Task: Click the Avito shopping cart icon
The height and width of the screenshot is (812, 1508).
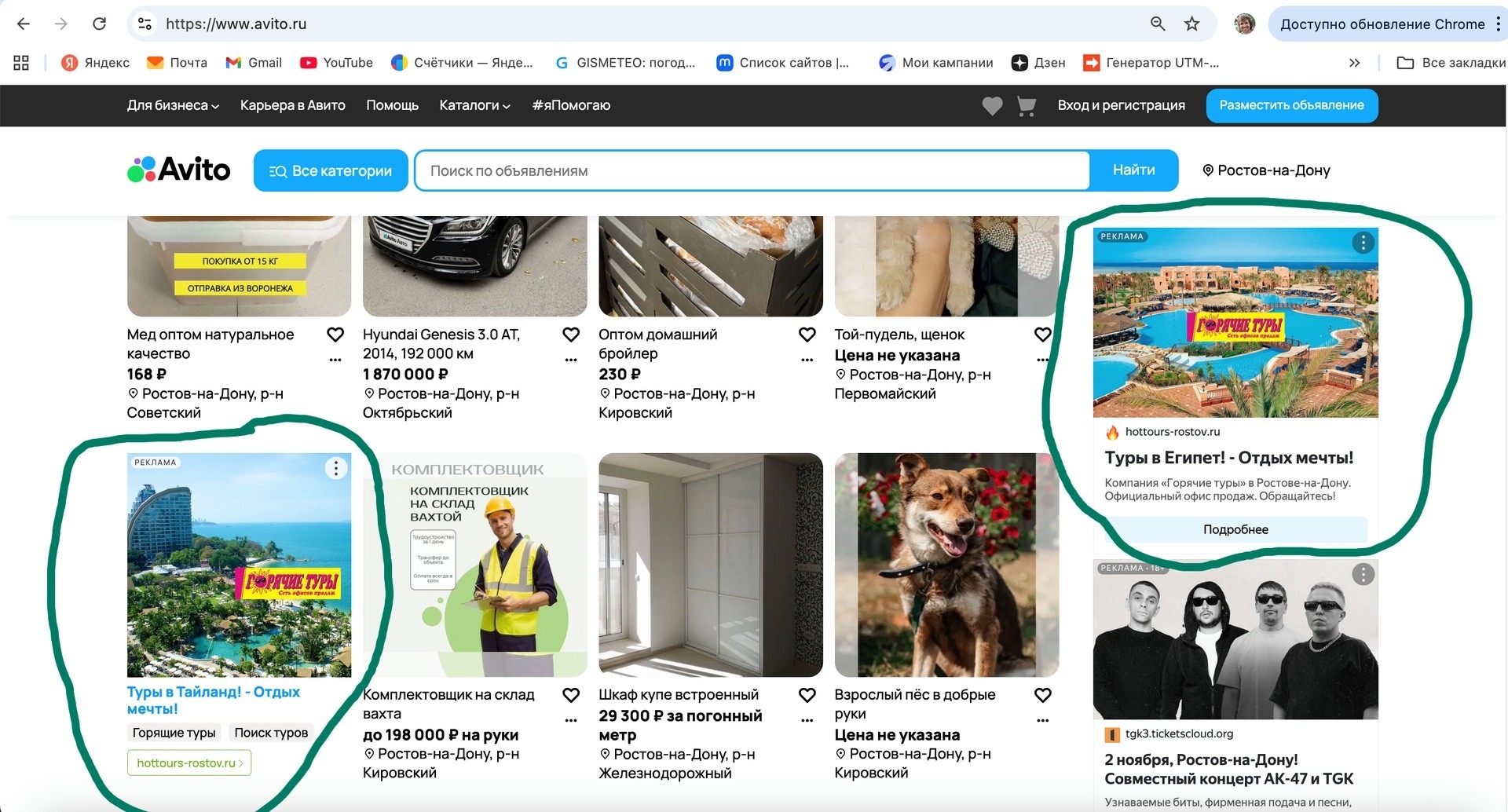Action: click(x=1026, y=106)
